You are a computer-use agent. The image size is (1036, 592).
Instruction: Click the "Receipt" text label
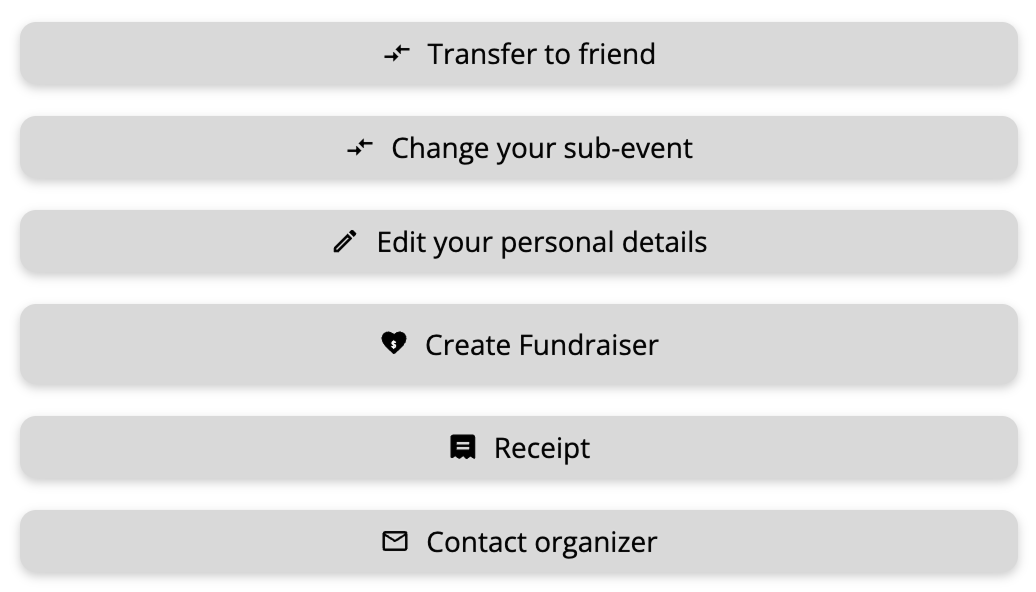click(x=541, y=448)
